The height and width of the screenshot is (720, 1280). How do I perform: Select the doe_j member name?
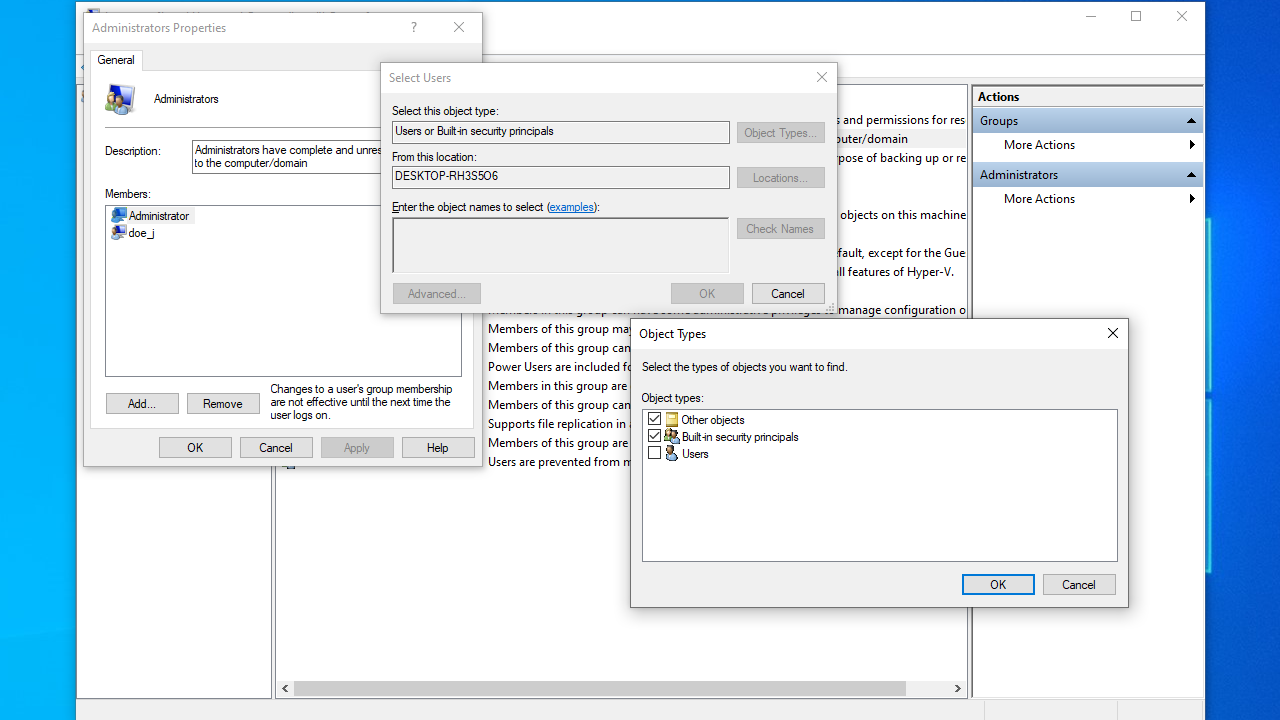pyautogui.click(x=142, y=233)
